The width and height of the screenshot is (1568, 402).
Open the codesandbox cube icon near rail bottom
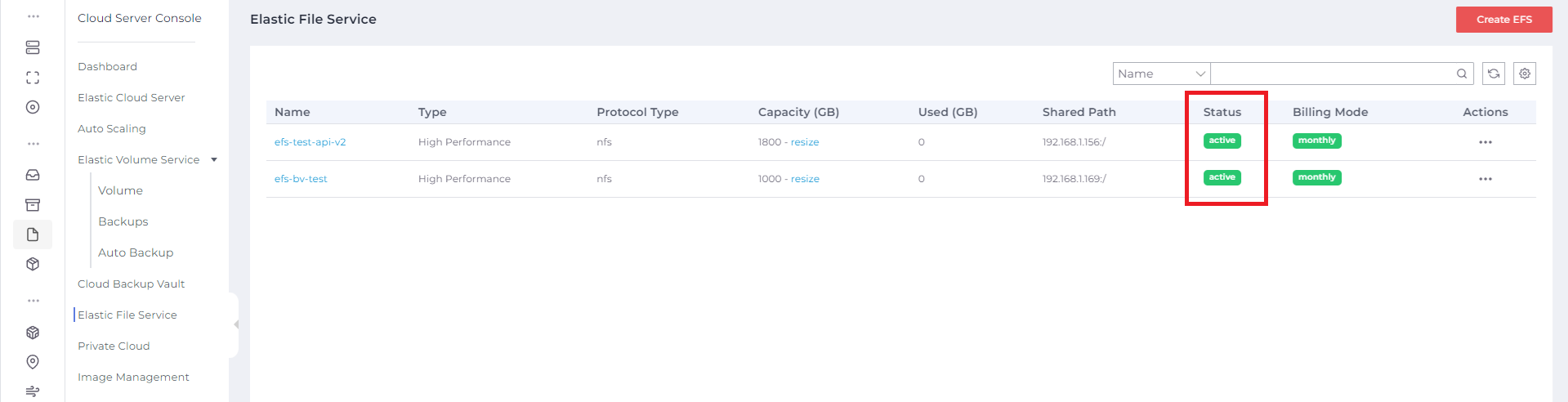33,333
